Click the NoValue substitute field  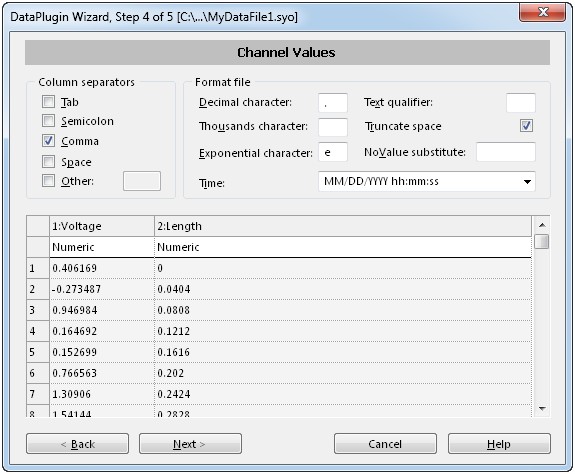pyautogui.click(x=506, y=152)
